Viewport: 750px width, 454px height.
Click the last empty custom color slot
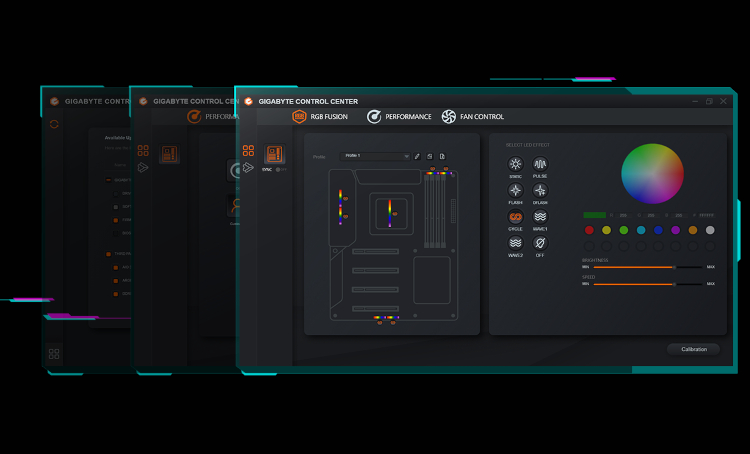pyautogui.click(x=710, y=246)
